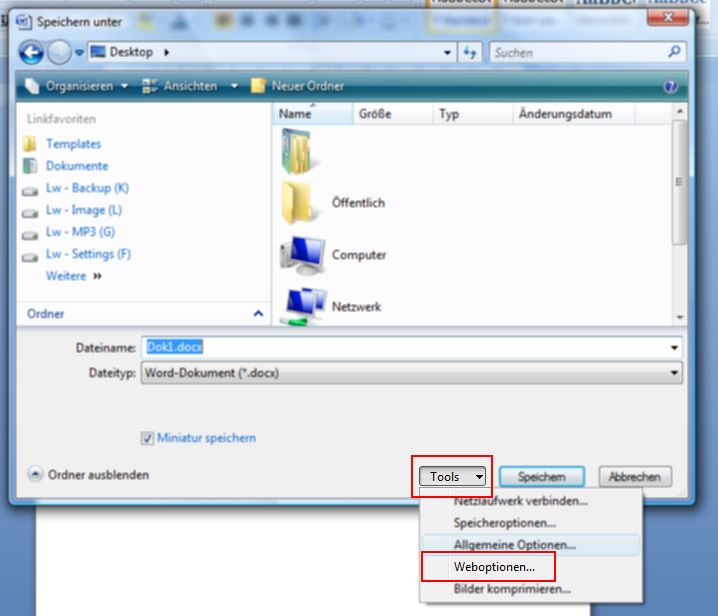Expand the Ansichten dropdown arrow
The height and width of the screenshot is (616, 718).
pyautogui.click(x=234, y=86)
